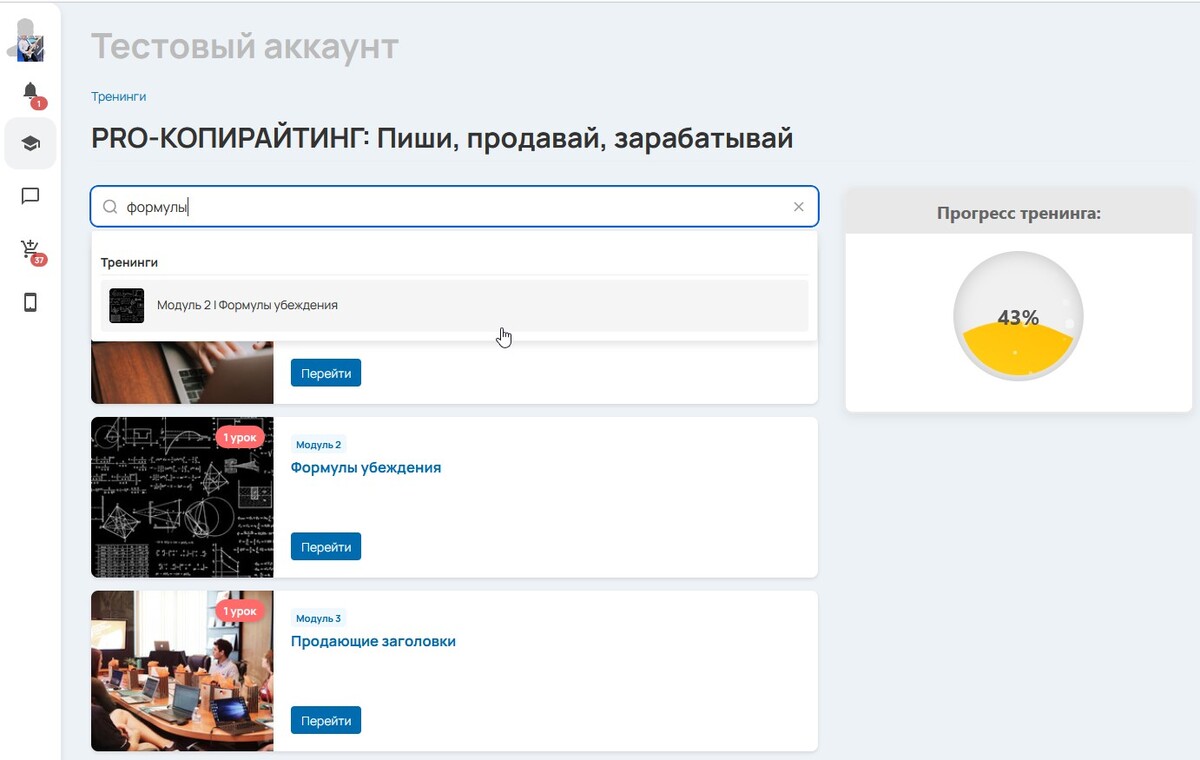Clear the search field with X icon
1200x760 pixels.
coord(798,207)
